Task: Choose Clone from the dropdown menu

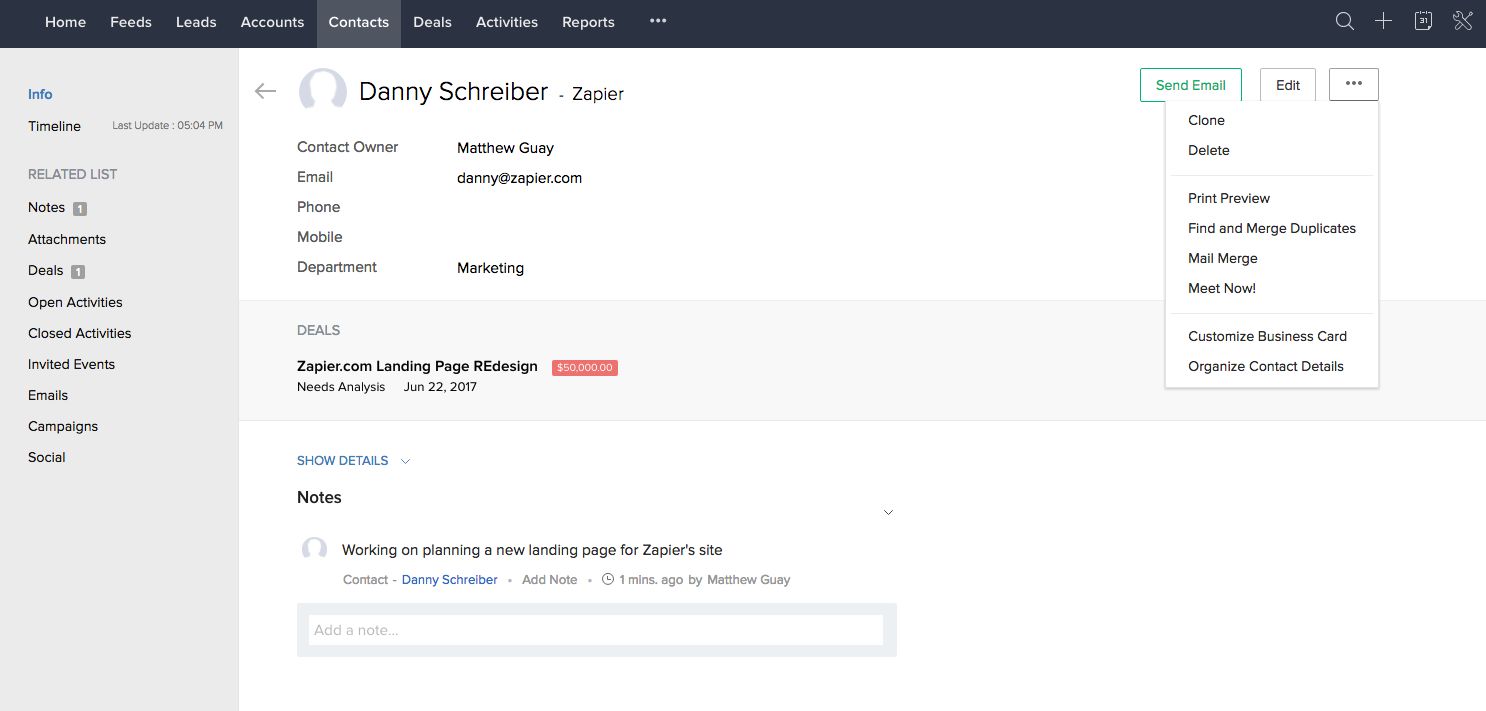Action: [x=1206, y=120]
